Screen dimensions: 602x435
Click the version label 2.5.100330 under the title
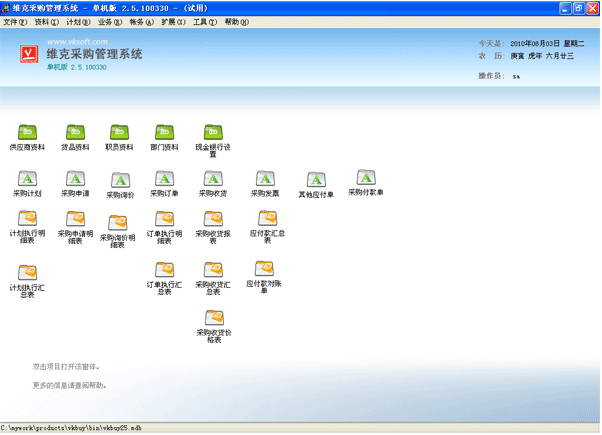88,67
